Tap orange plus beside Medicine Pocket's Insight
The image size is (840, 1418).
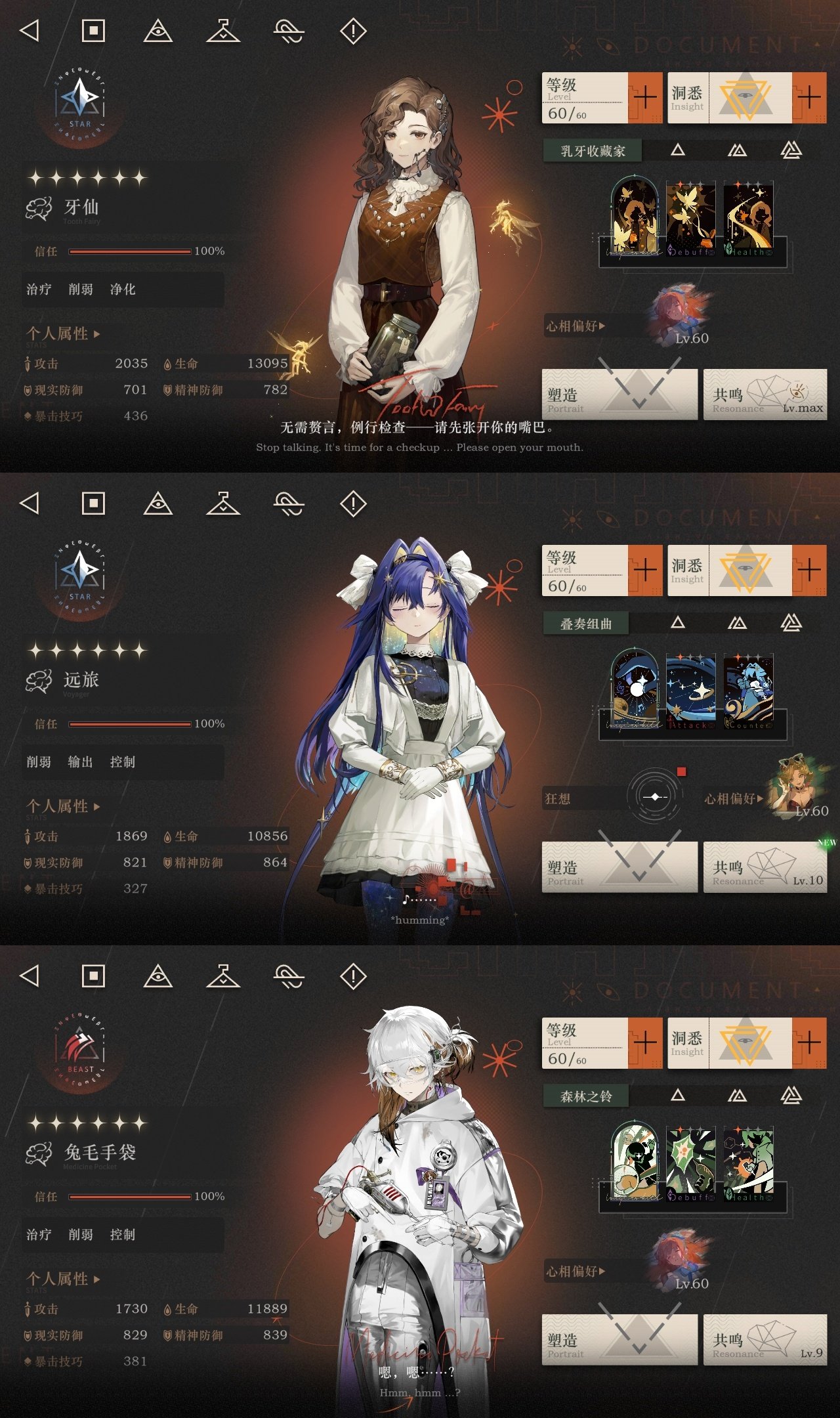click(x=809, y=1043)
